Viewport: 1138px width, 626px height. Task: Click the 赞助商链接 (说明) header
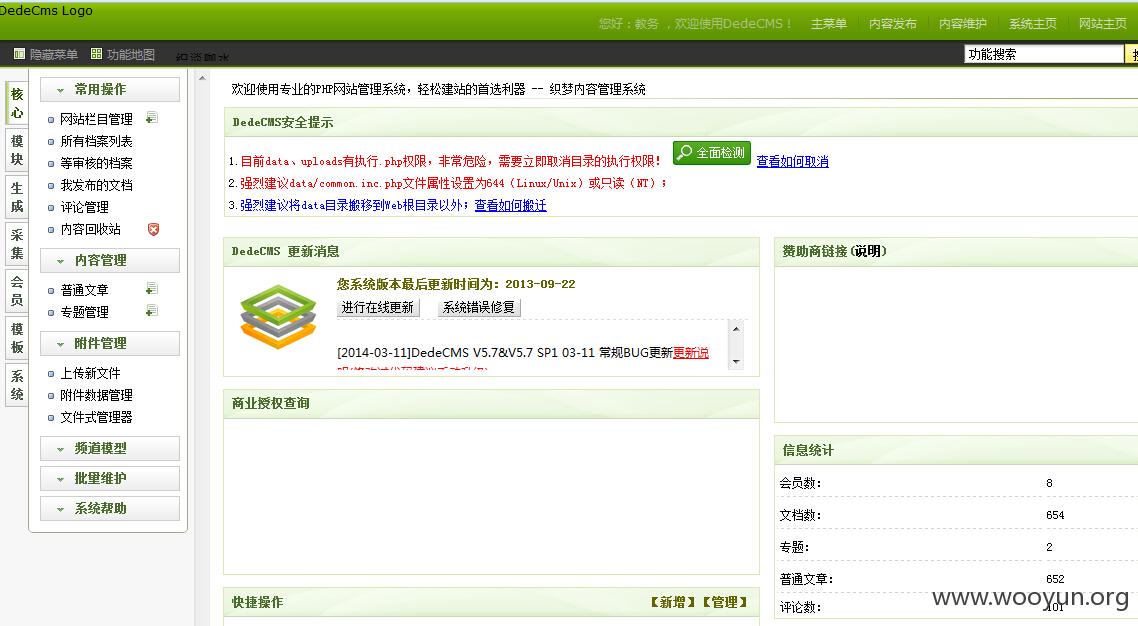(835, 251)
